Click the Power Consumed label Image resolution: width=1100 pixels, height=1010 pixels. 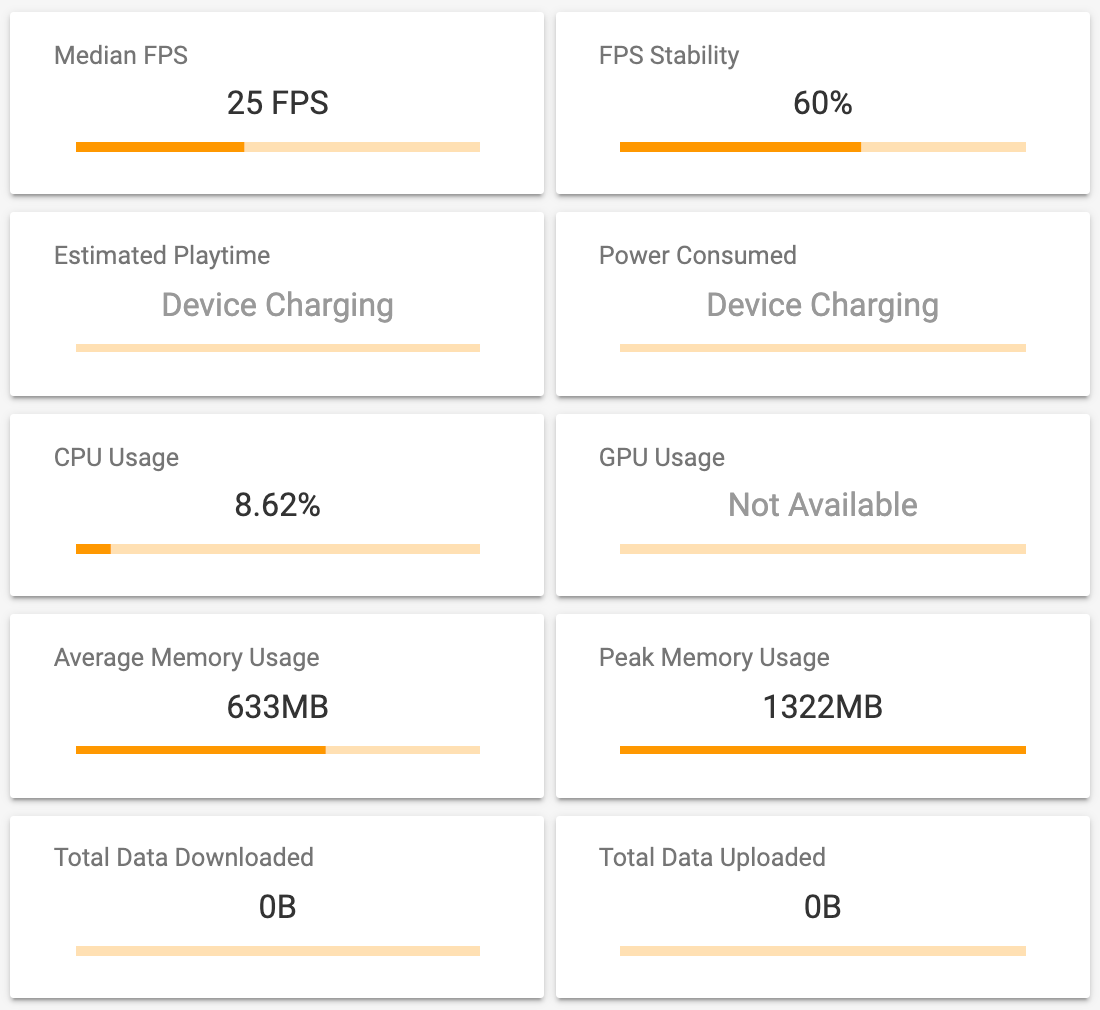[698, 256]
